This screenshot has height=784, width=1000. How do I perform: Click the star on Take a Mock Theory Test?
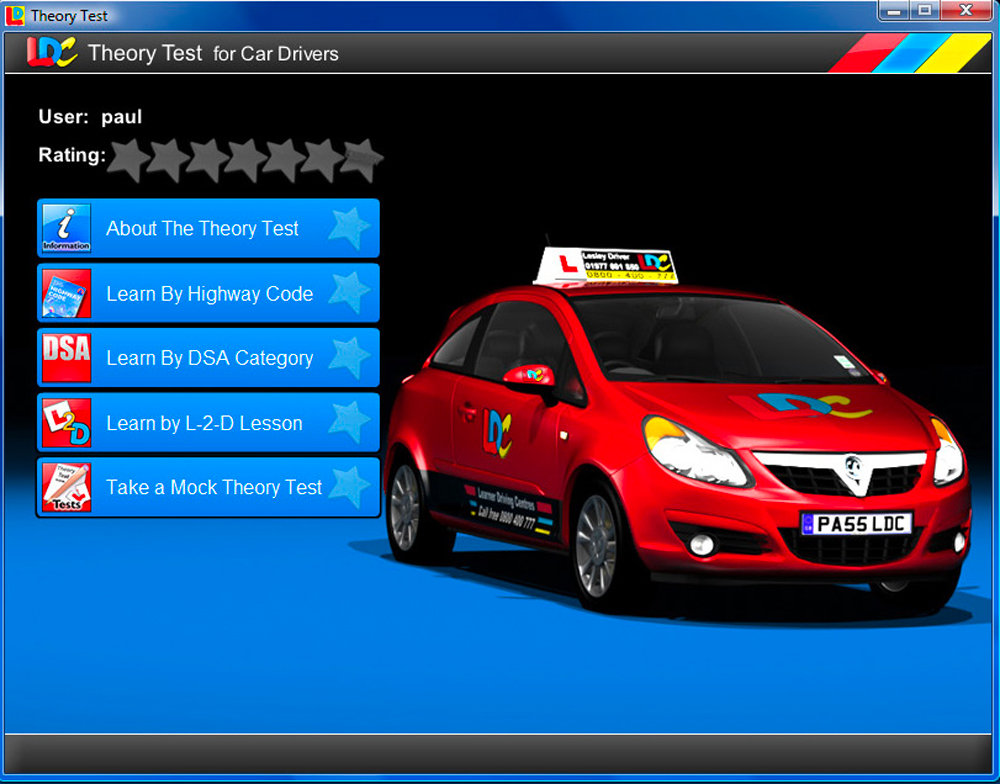point(349,487)
